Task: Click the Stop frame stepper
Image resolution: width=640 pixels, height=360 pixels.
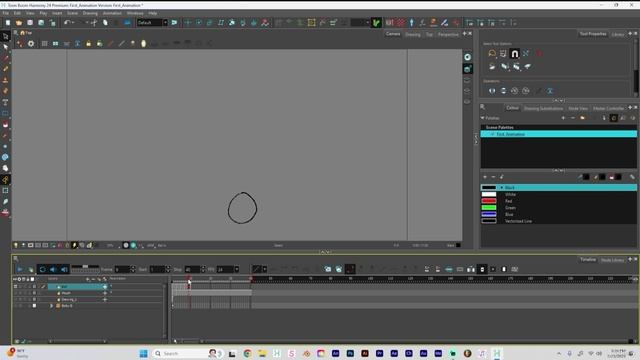Action: pos(203,269)
